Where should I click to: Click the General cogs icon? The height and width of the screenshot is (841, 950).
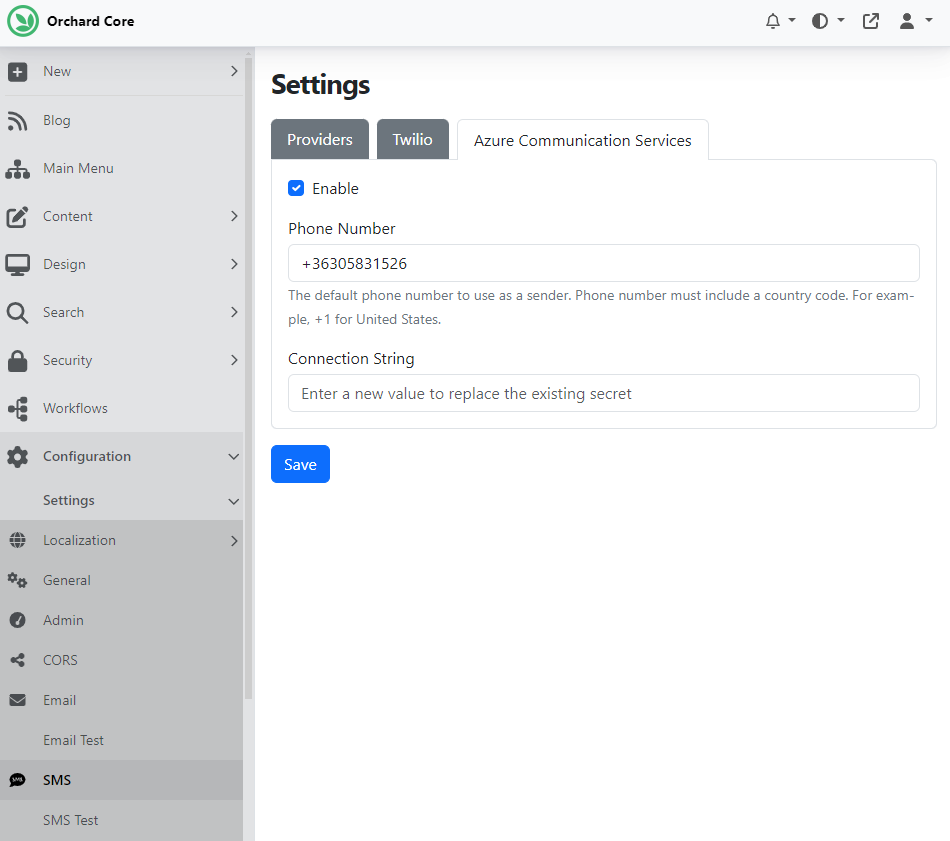18,580
